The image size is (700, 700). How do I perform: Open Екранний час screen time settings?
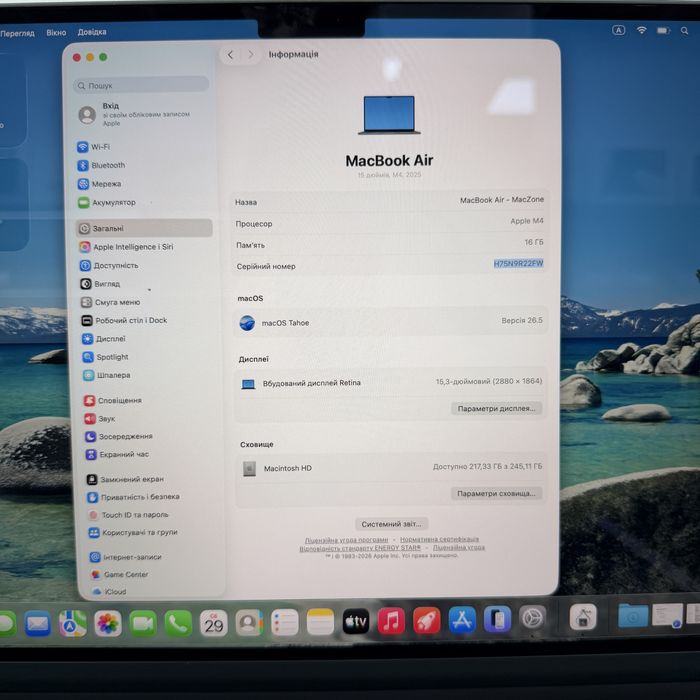(x=117, y=454)
